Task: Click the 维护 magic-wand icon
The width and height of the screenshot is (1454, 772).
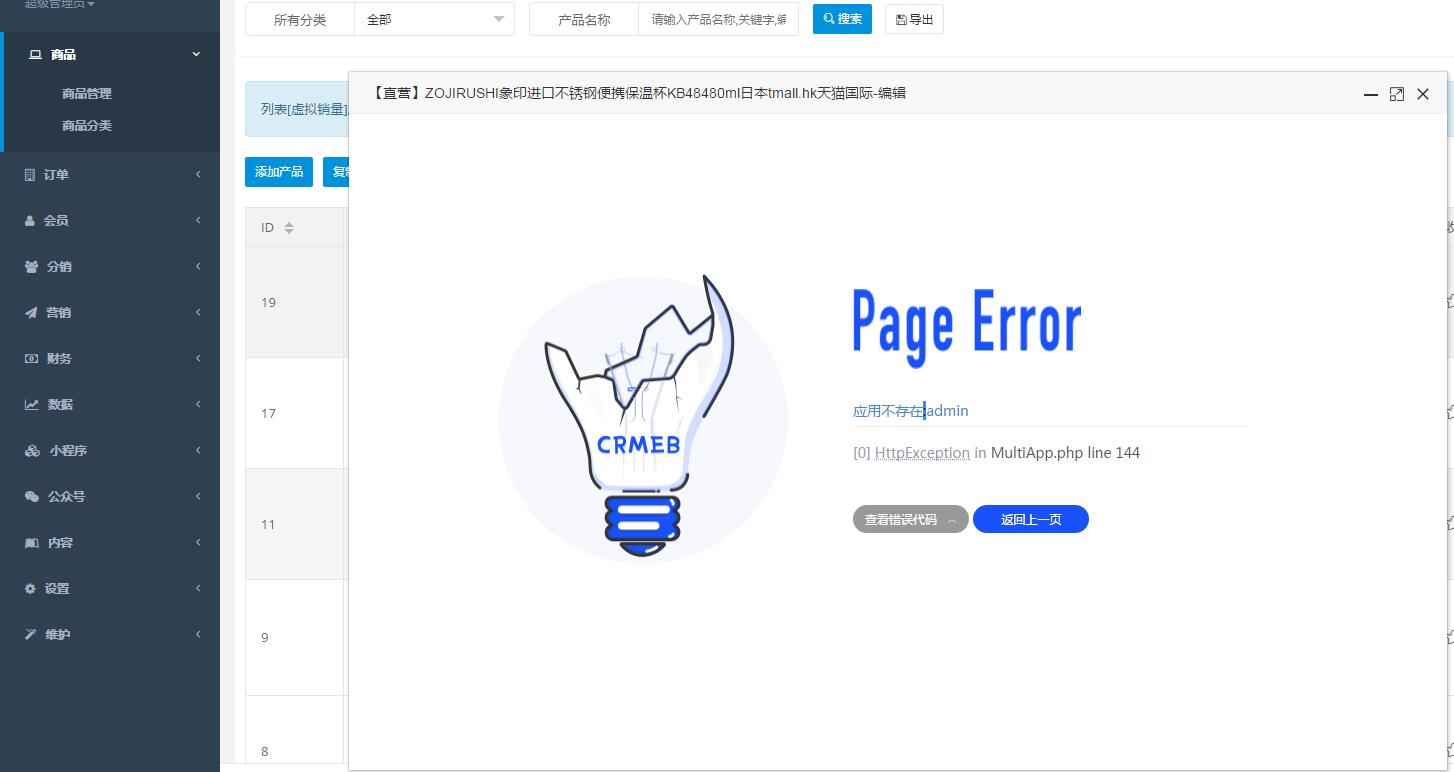Action: tap(30, 634)
